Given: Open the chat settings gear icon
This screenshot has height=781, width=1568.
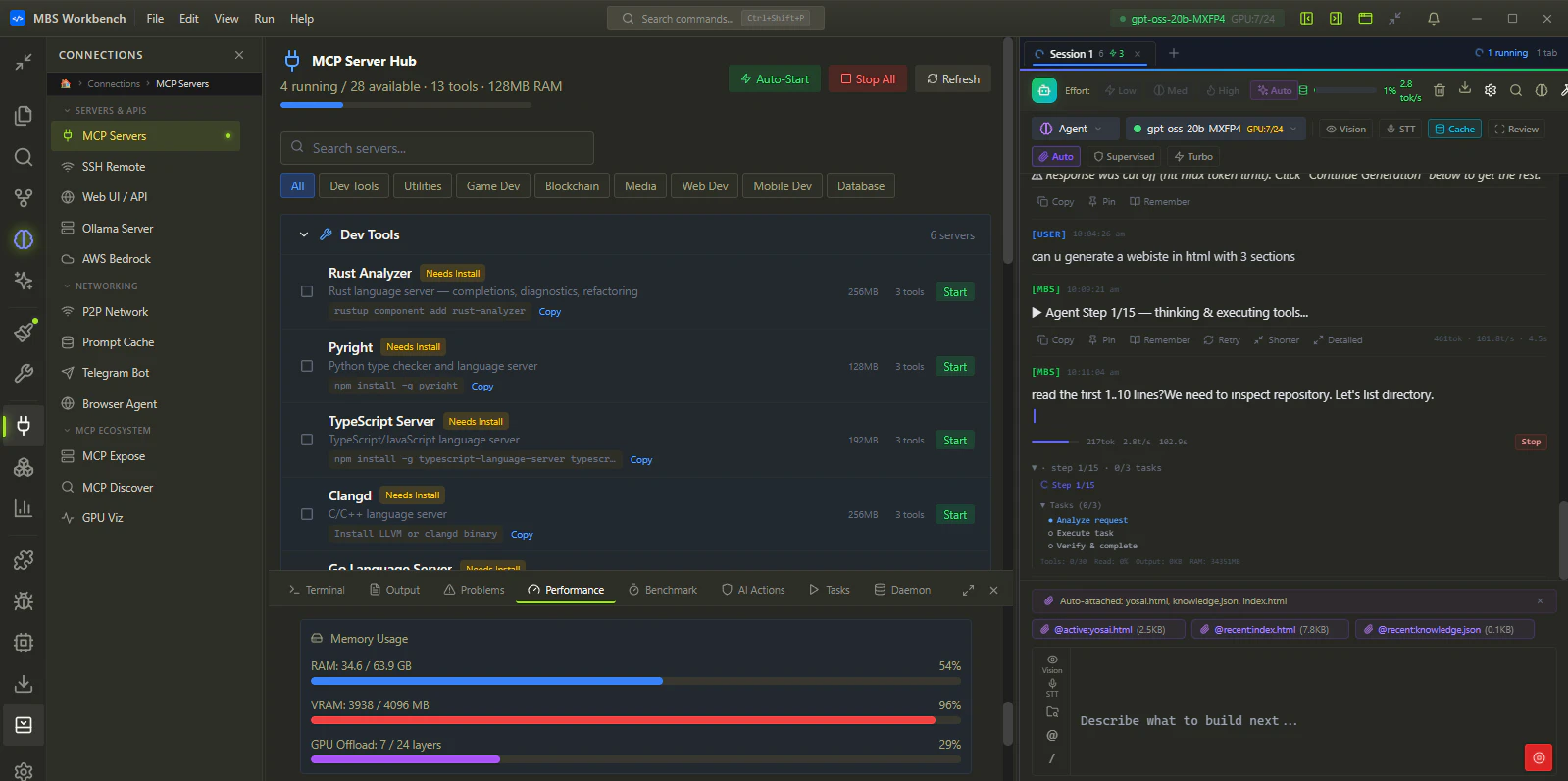Looking at the screenshot, I should (1491, 90).
